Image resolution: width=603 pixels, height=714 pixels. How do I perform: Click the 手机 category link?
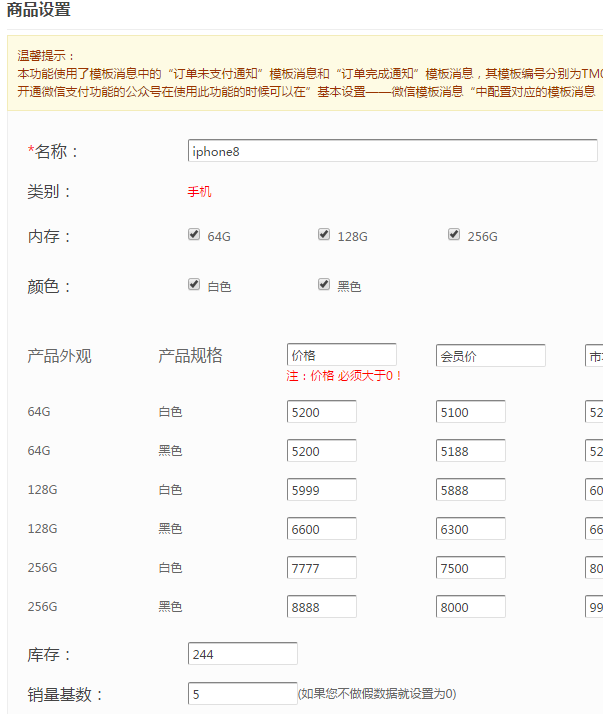point(199,192)
